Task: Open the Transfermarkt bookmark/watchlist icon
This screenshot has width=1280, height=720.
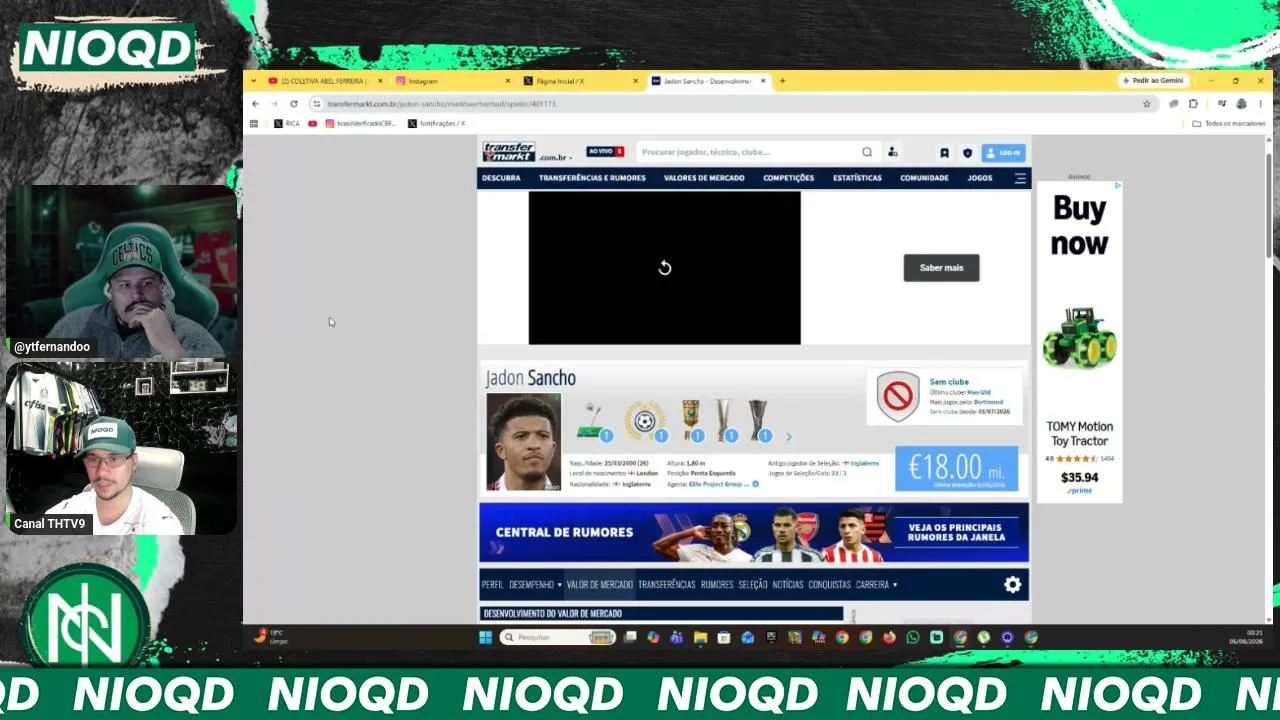Action: point(944,153)
